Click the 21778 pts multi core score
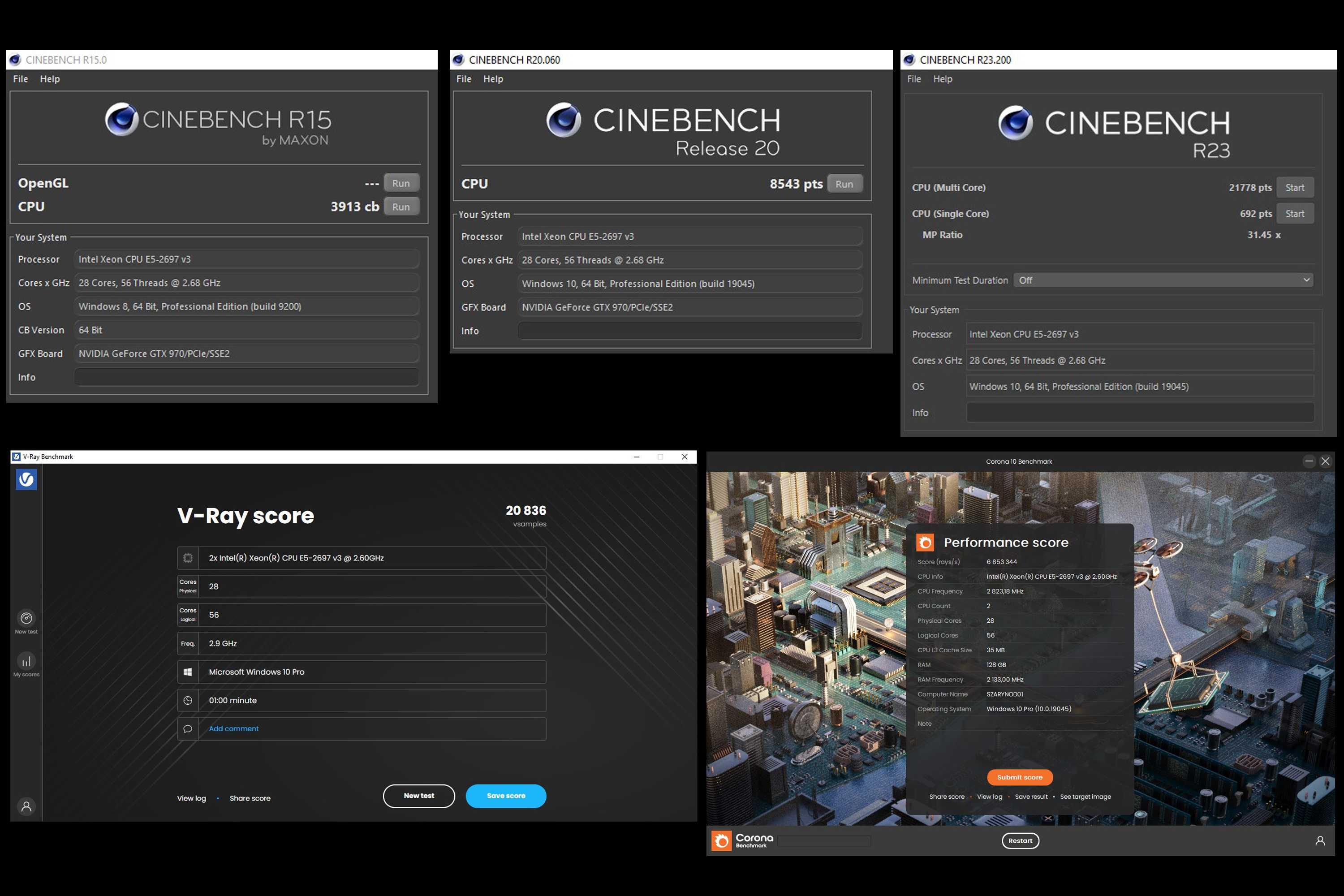 (1250, 187)
